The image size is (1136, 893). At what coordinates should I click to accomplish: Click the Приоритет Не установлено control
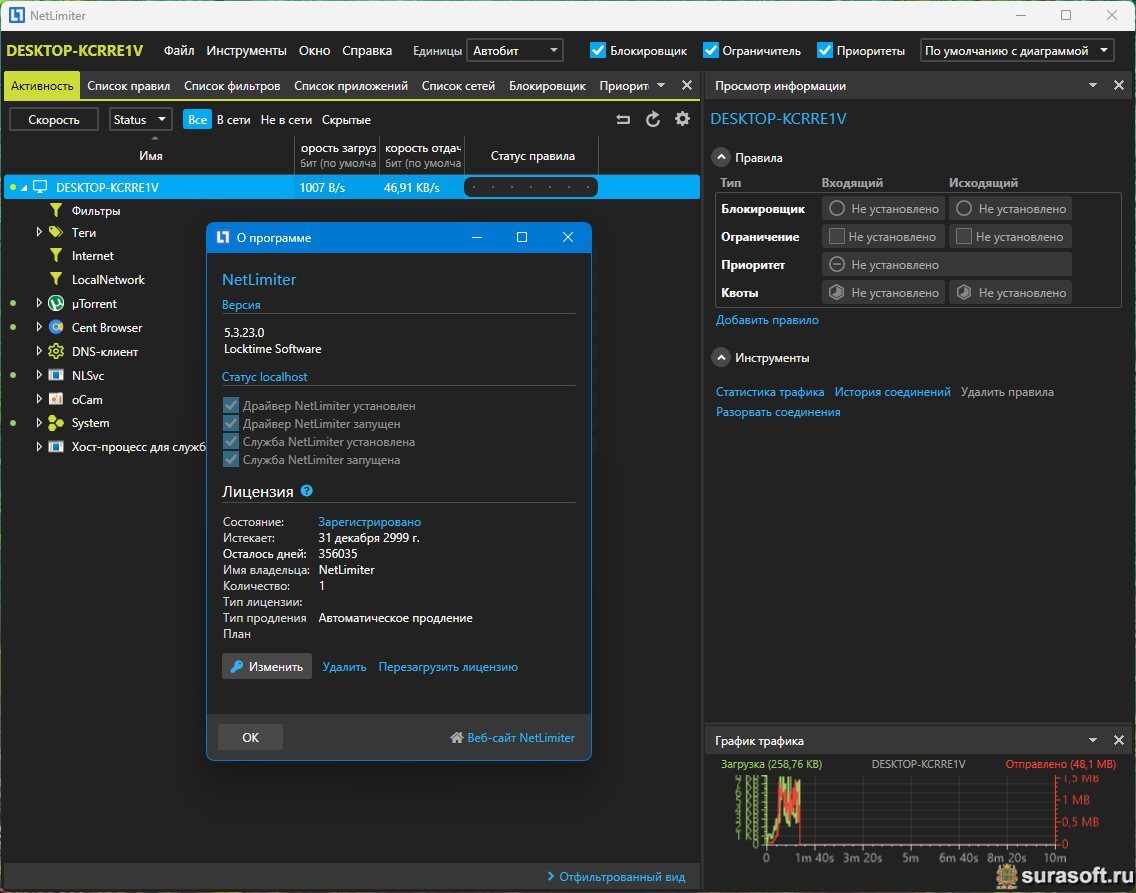coord(947,265)
